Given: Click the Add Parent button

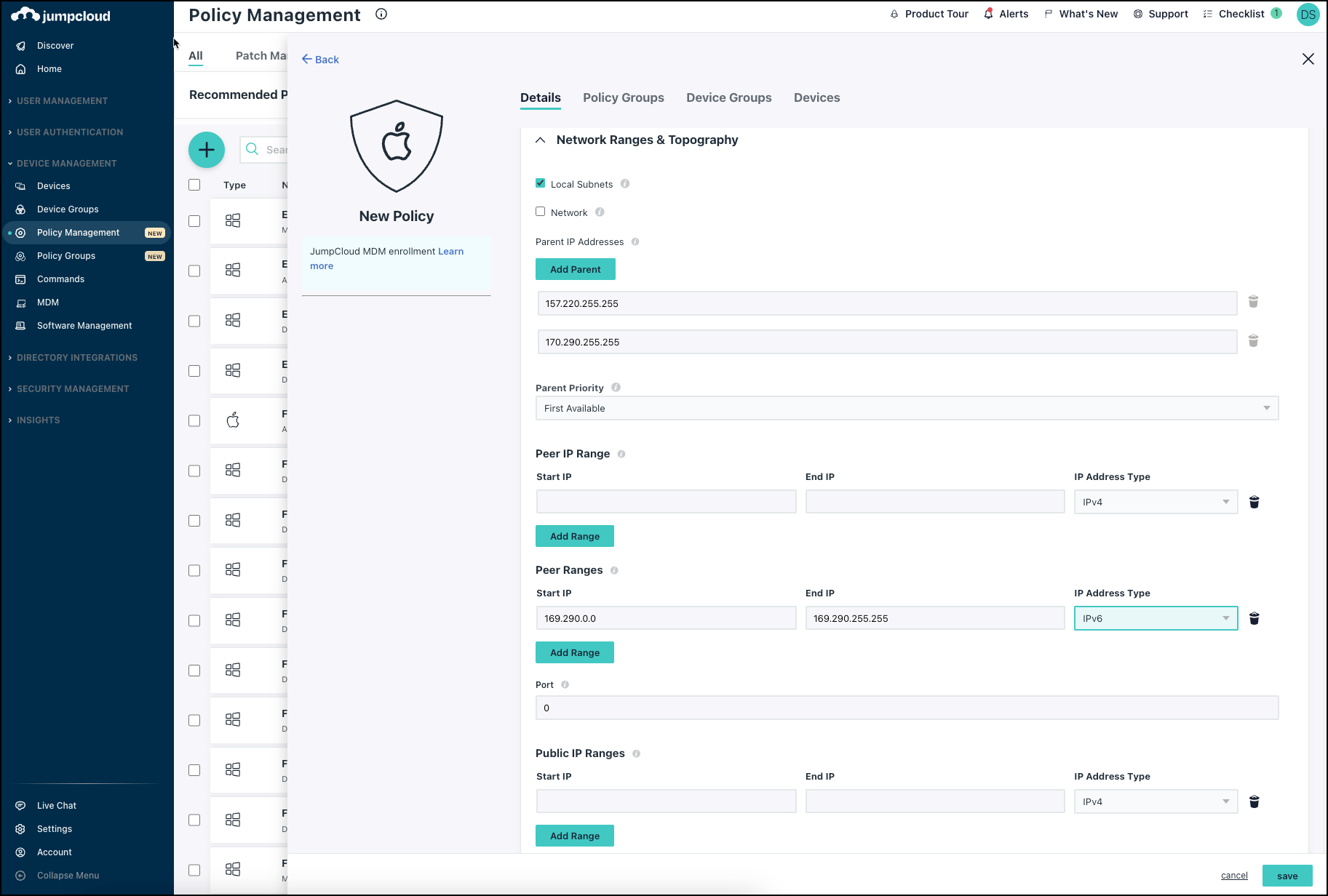Looking at the screenshot, I should pyautogui.click(x=575, y=269).
